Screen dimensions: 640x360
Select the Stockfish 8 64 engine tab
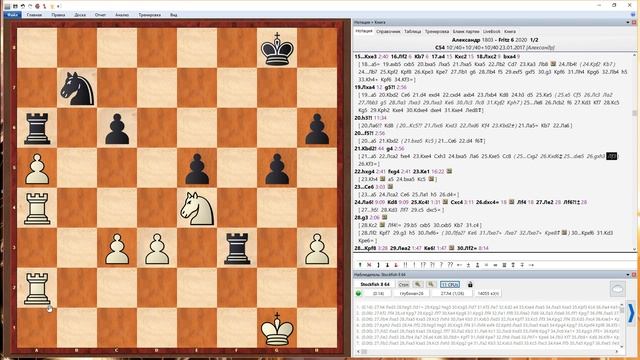(x=375, y=284)
